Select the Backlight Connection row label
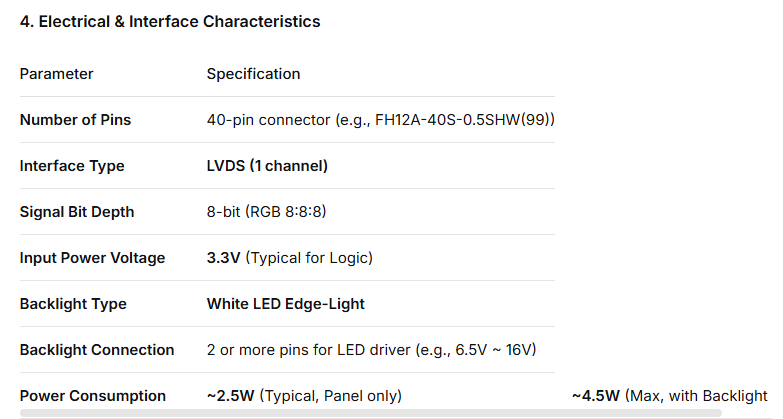Image resolution: width=783 pixels, height=419 pixels. (97, 350)
